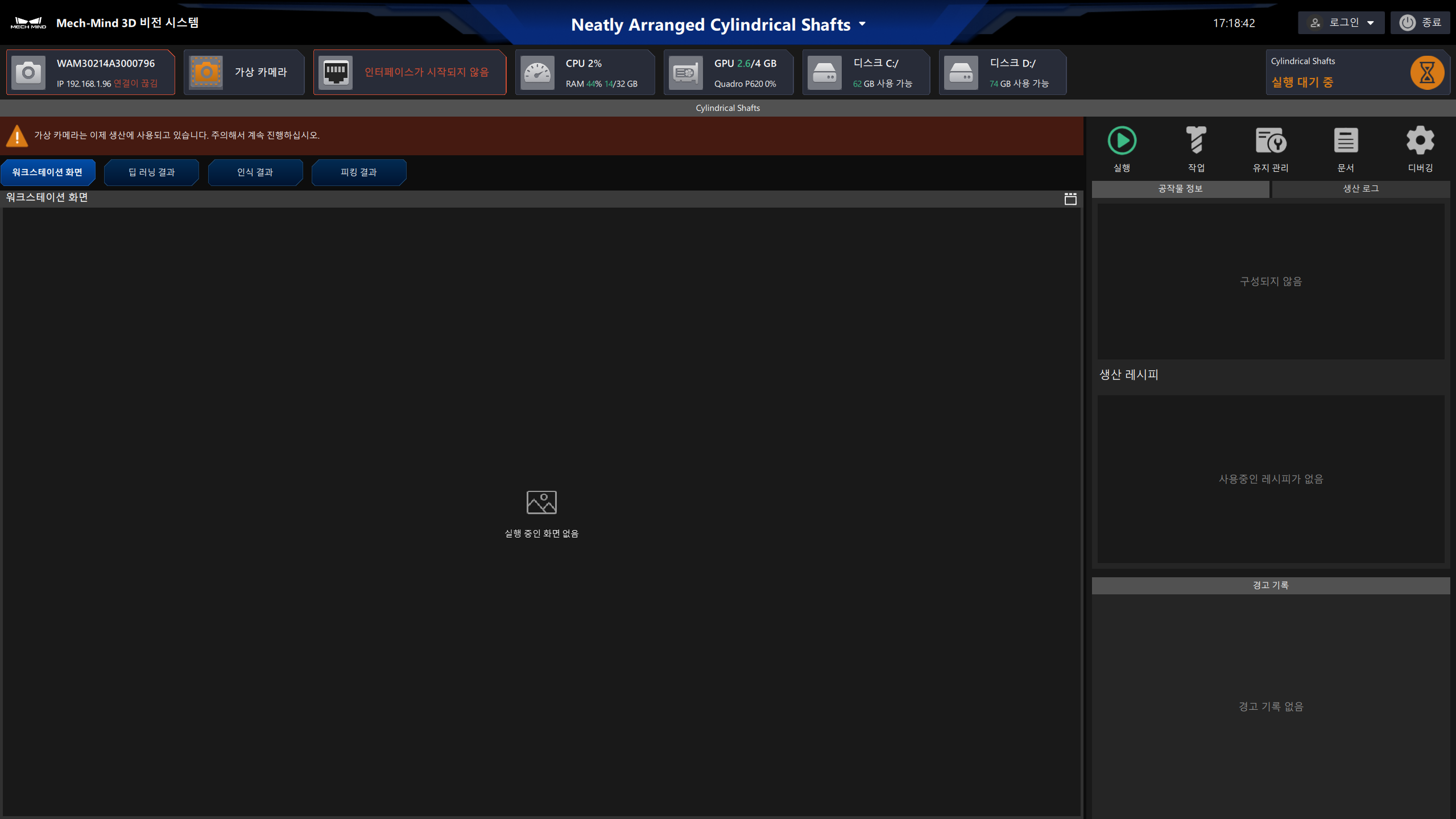This screenshot has width=1456, height=819.
Task: Click the network interface port icon
Action: click(336, 73)
